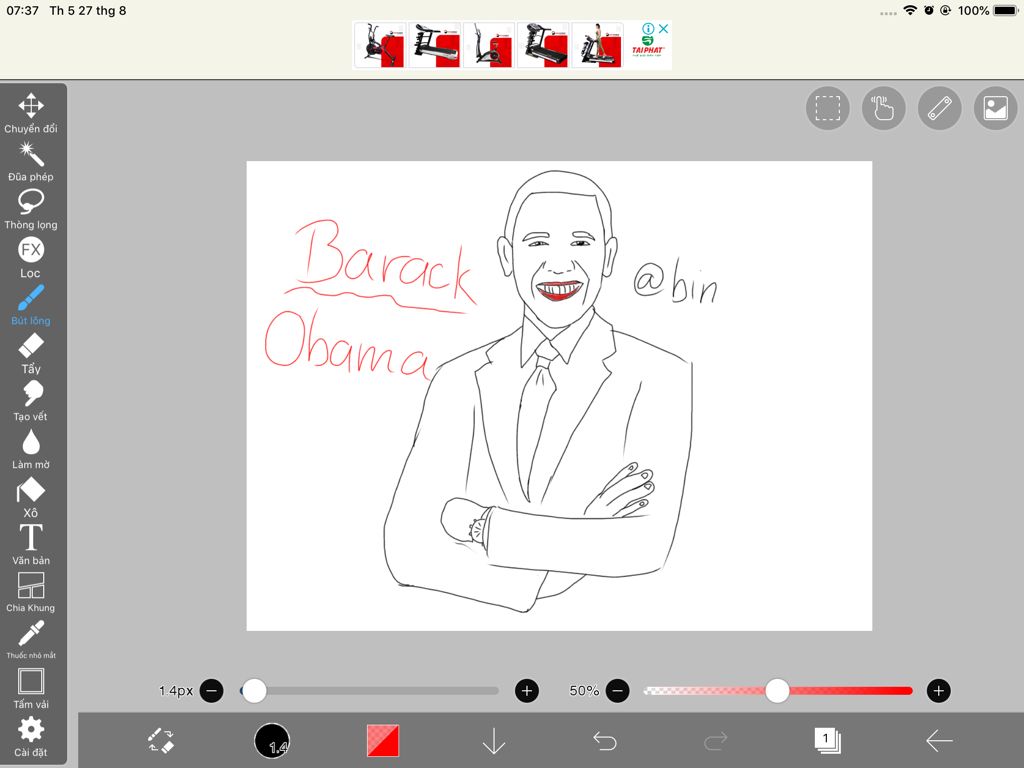
Task: Tap the battery indicator
Action: (1006, 10)
